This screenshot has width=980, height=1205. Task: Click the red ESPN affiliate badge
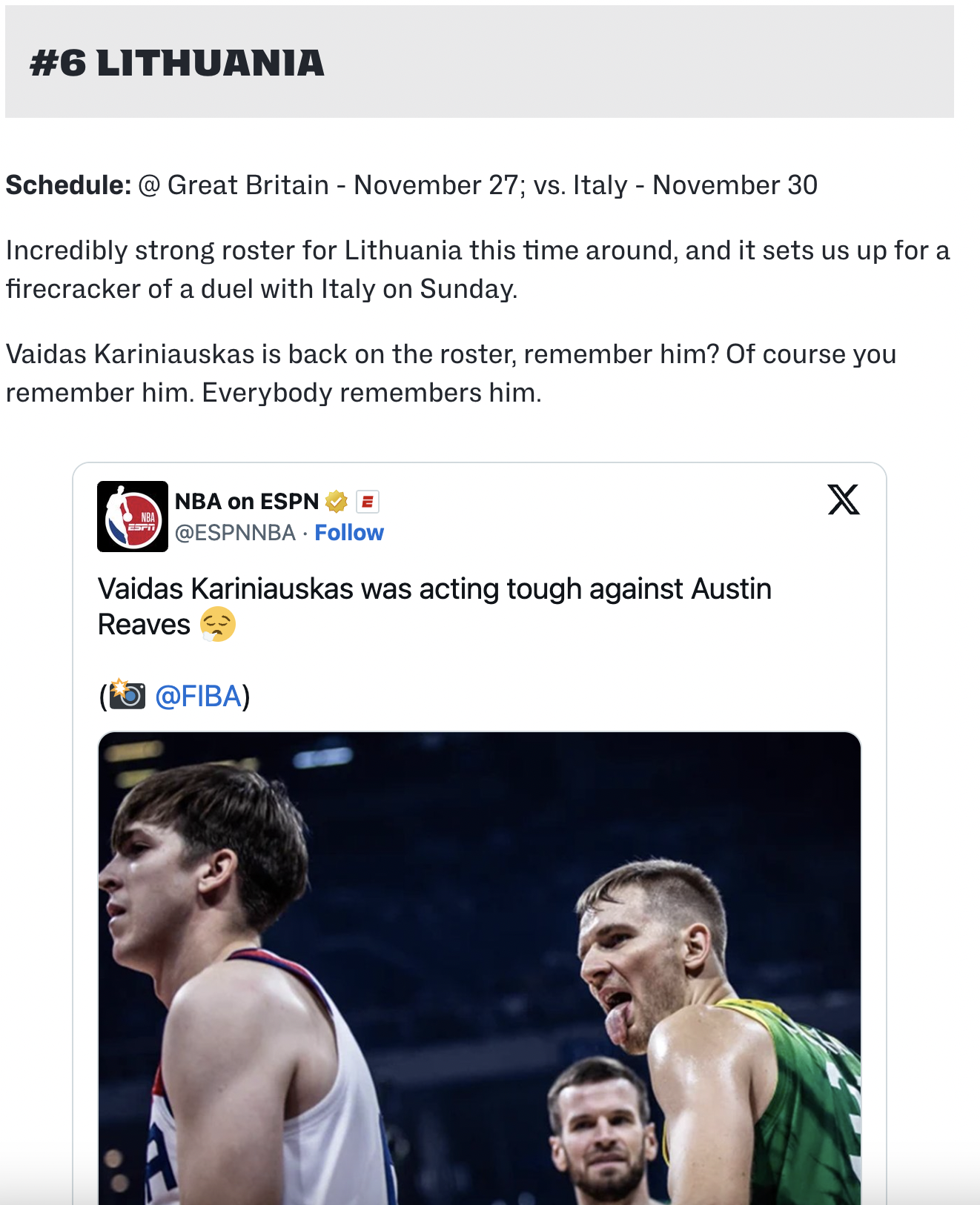coord(368,502)
